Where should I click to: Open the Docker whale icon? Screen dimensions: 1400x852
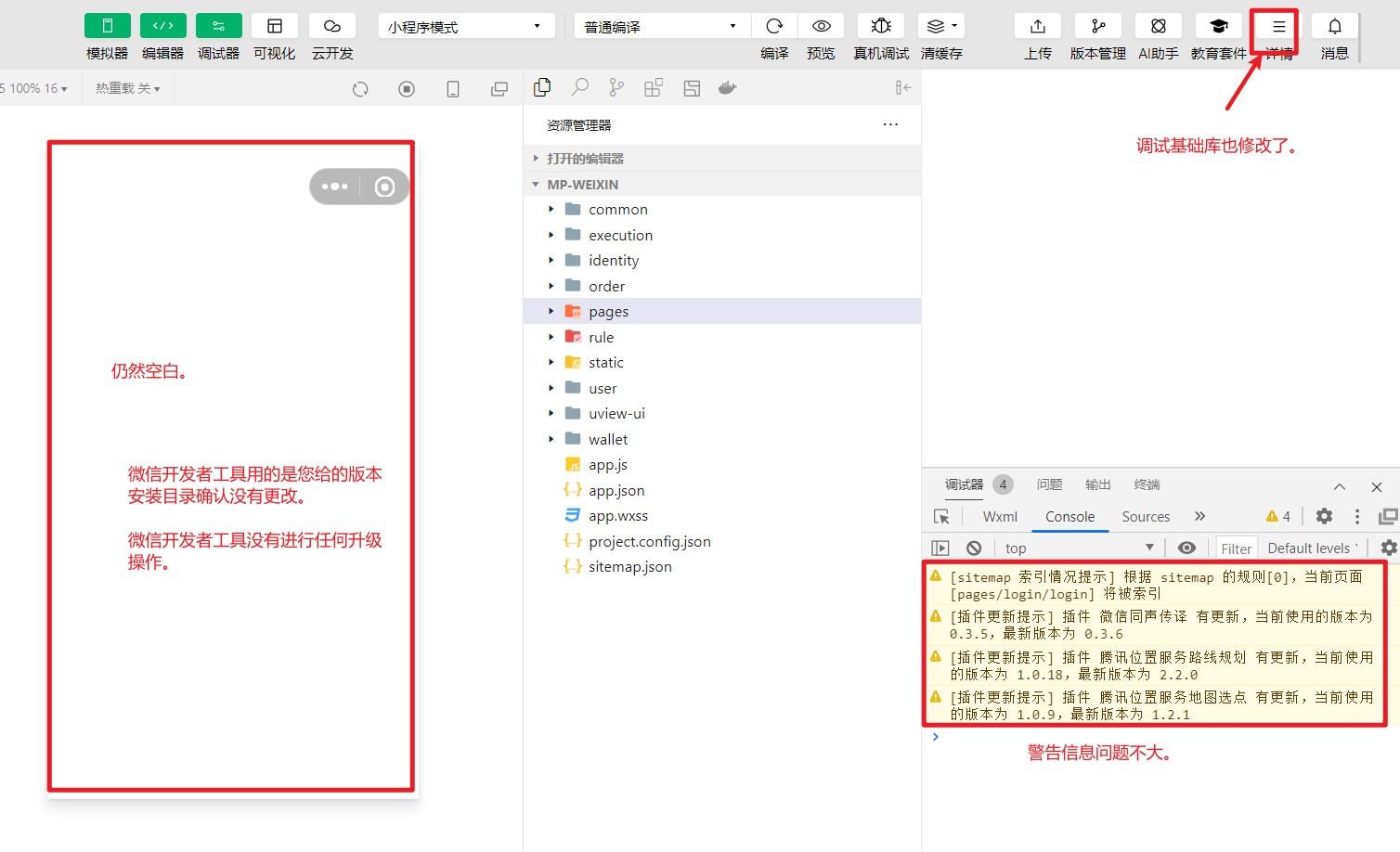(728, 87)
